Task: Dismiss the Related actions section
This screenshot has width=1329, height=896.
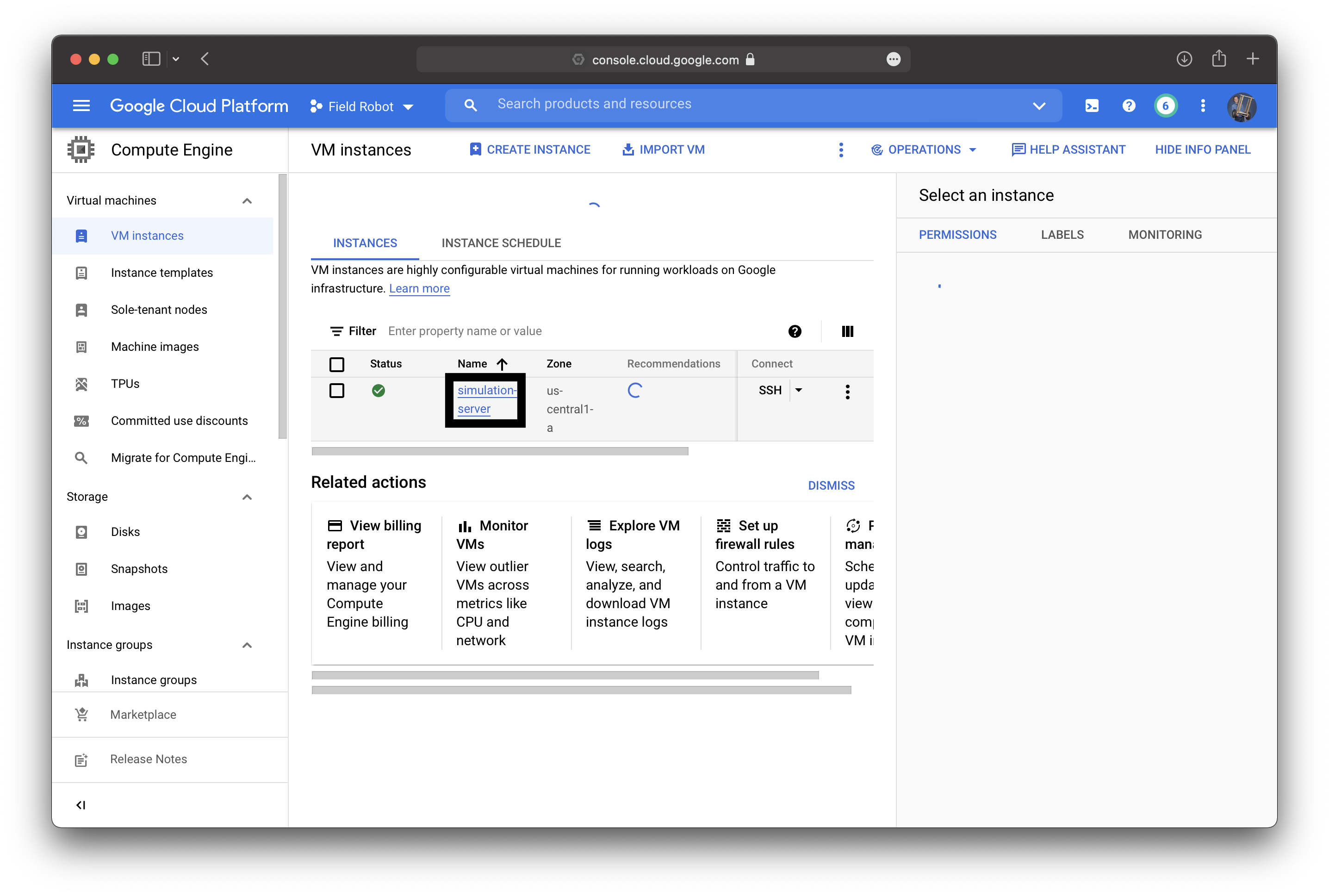Action: [831, 485]
